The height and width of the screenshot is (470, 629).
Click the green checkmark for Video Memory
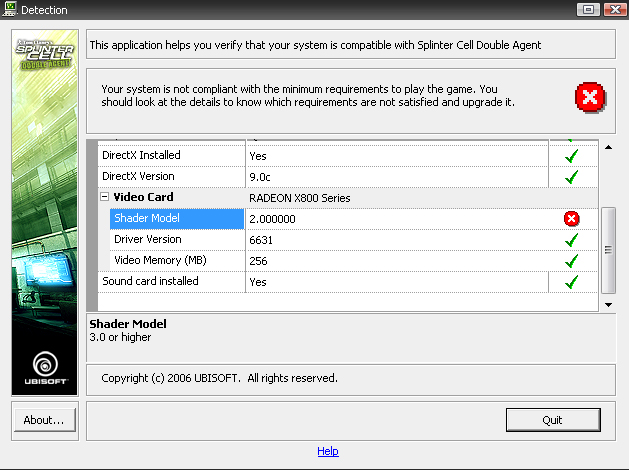pos(571,261)
